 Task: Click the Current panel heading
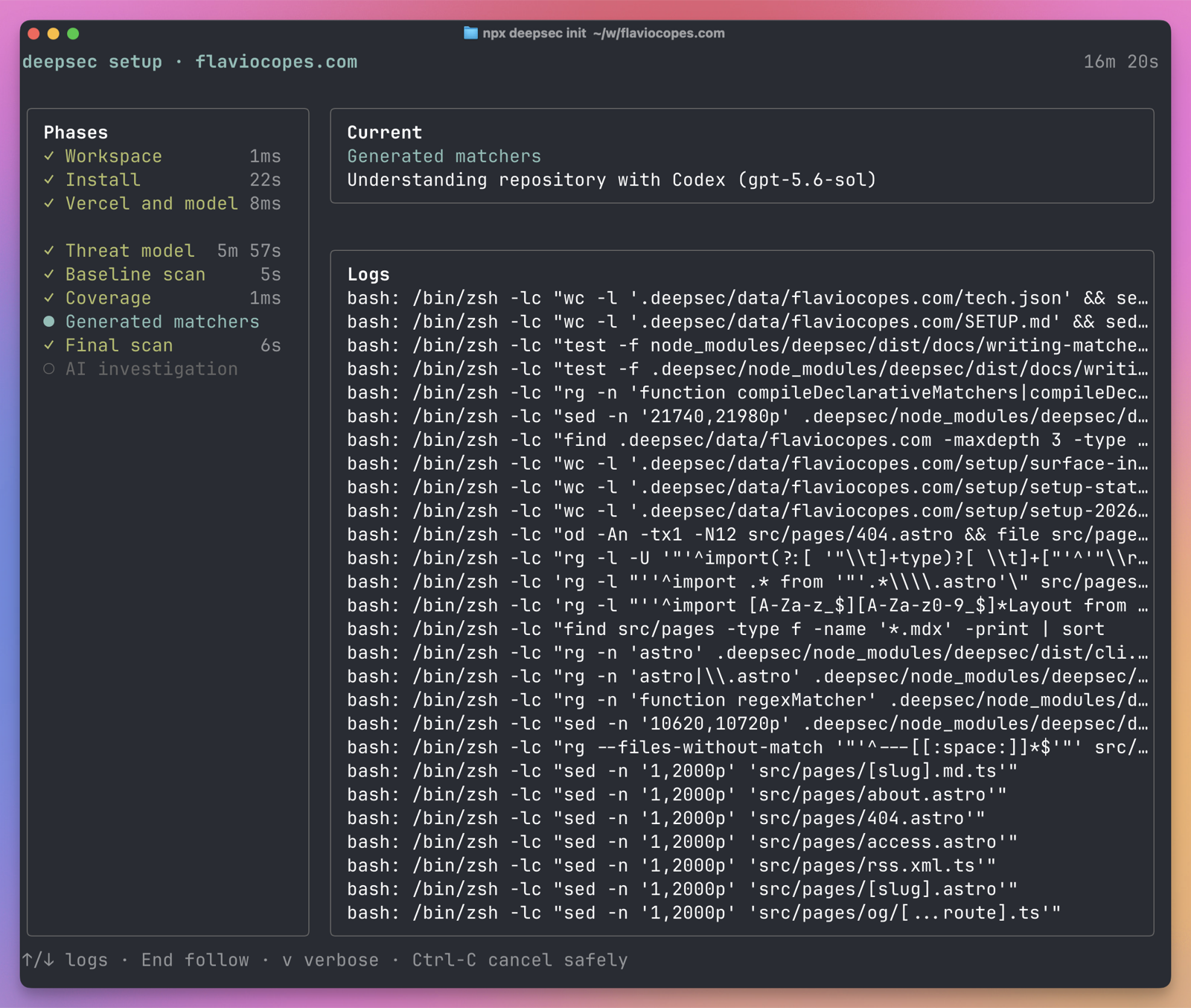[385, 133]
